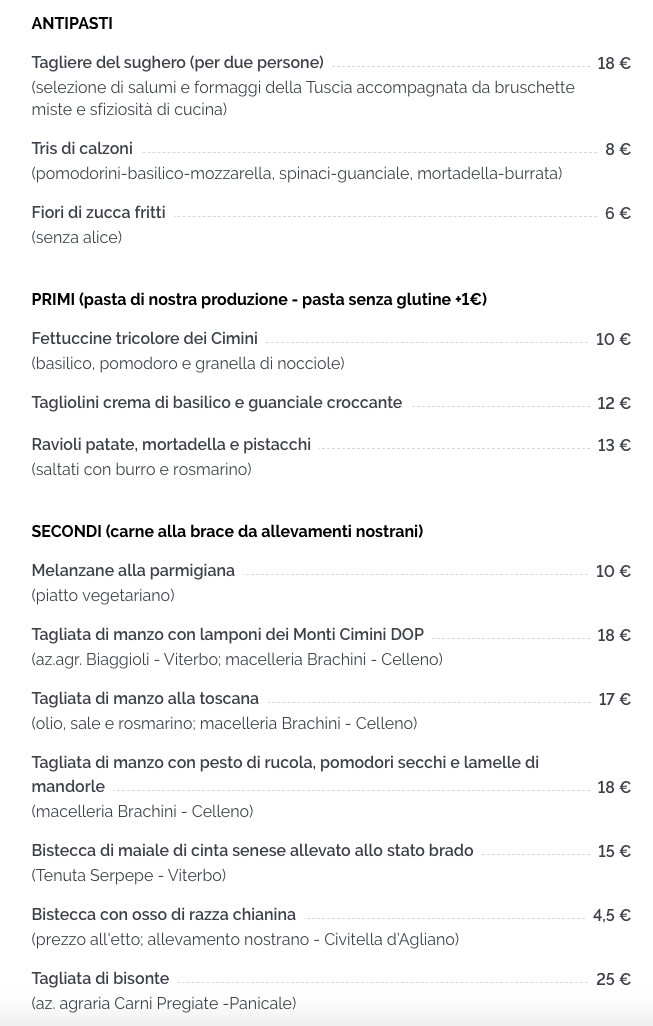Click Tagliolini crema di basilico e guanciale croccante
Image resolution: width=653 pixels, height=1026 pixels.
[217, 402]
